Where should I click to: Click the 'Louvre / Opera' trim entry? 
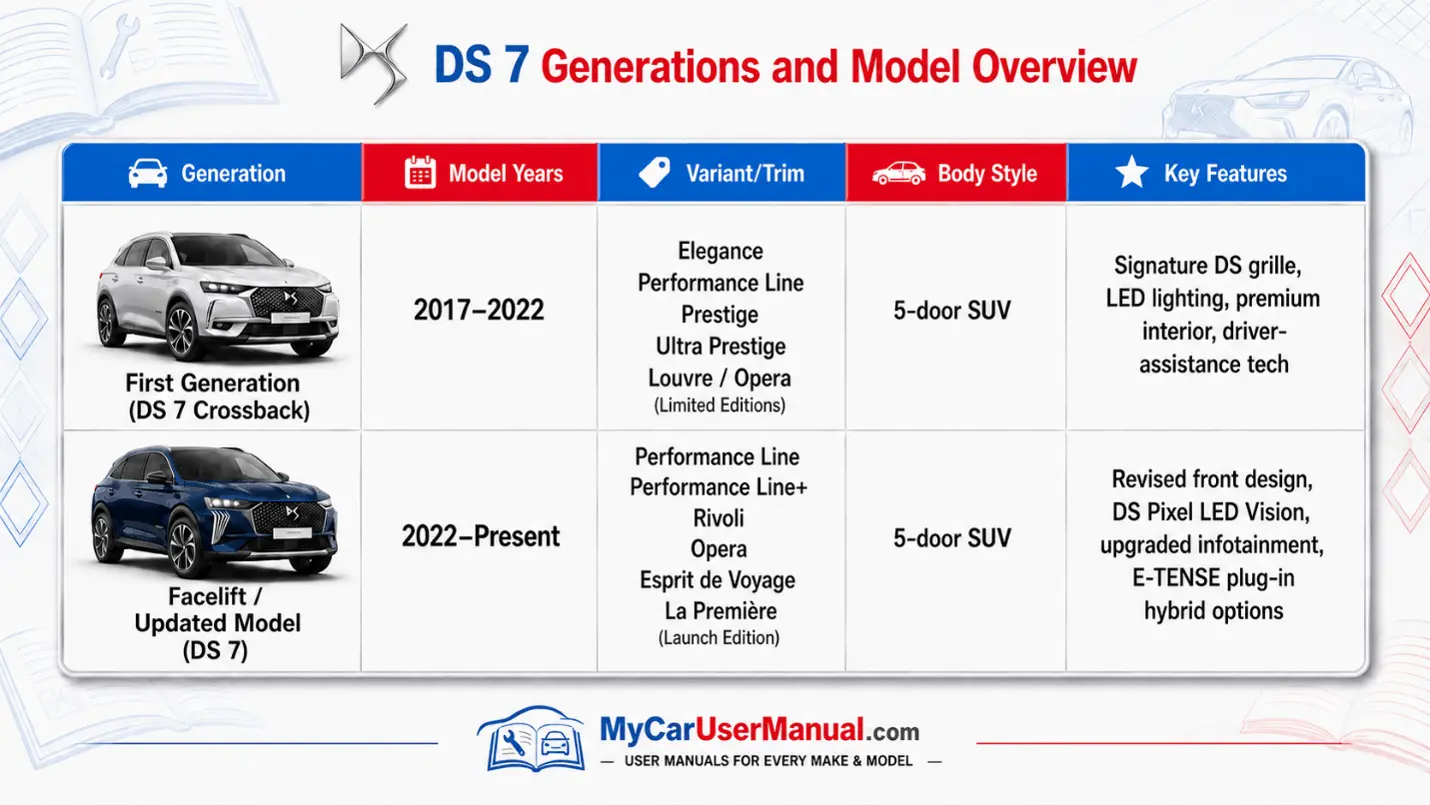tap(720, 378)
